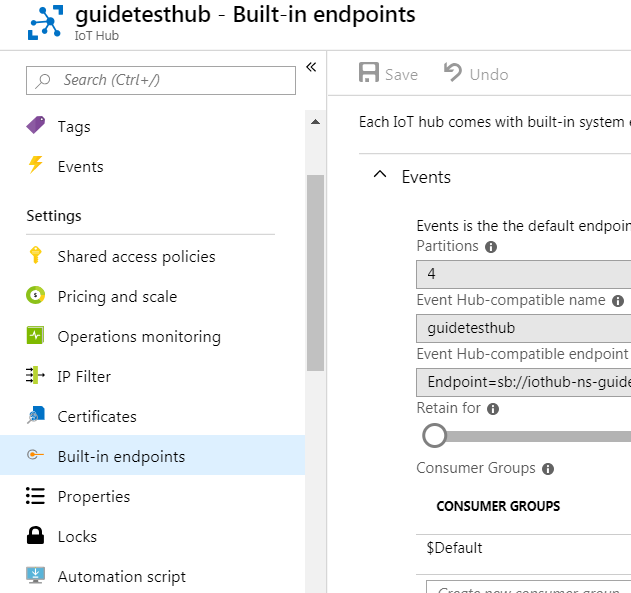This screenshot has width=631, height=593.
Task: Click the sidebar Search field
Action: pyautogui.click(x=160, y=80)
